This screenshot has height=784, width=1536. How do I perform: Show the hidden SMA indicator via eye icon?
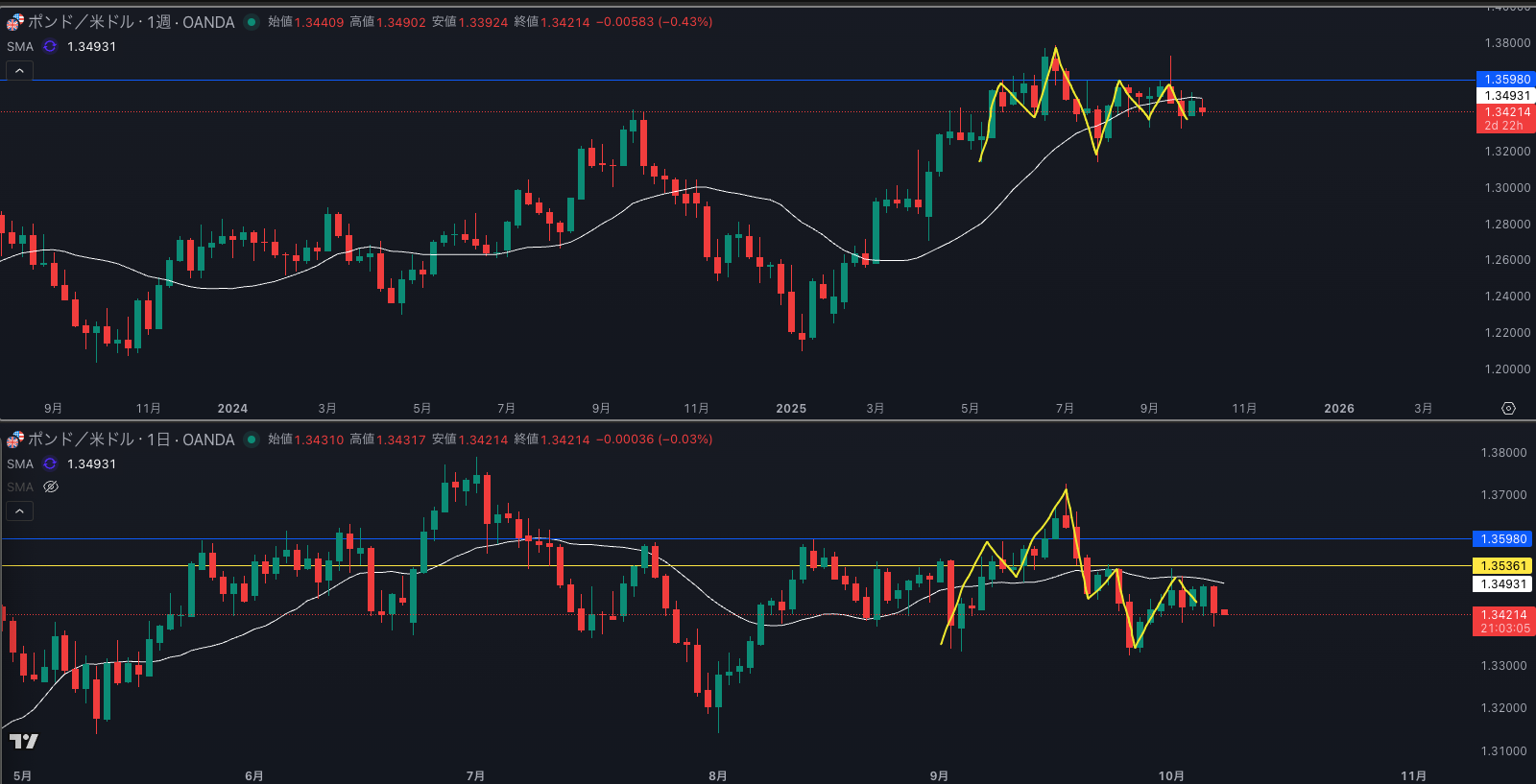click(x=51, y=487)
